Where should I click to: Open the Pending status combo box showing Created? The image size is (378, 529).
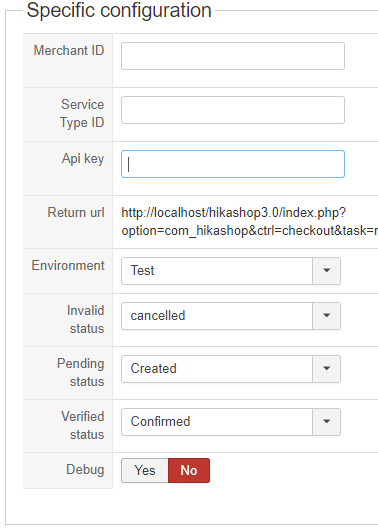point(231,369)
